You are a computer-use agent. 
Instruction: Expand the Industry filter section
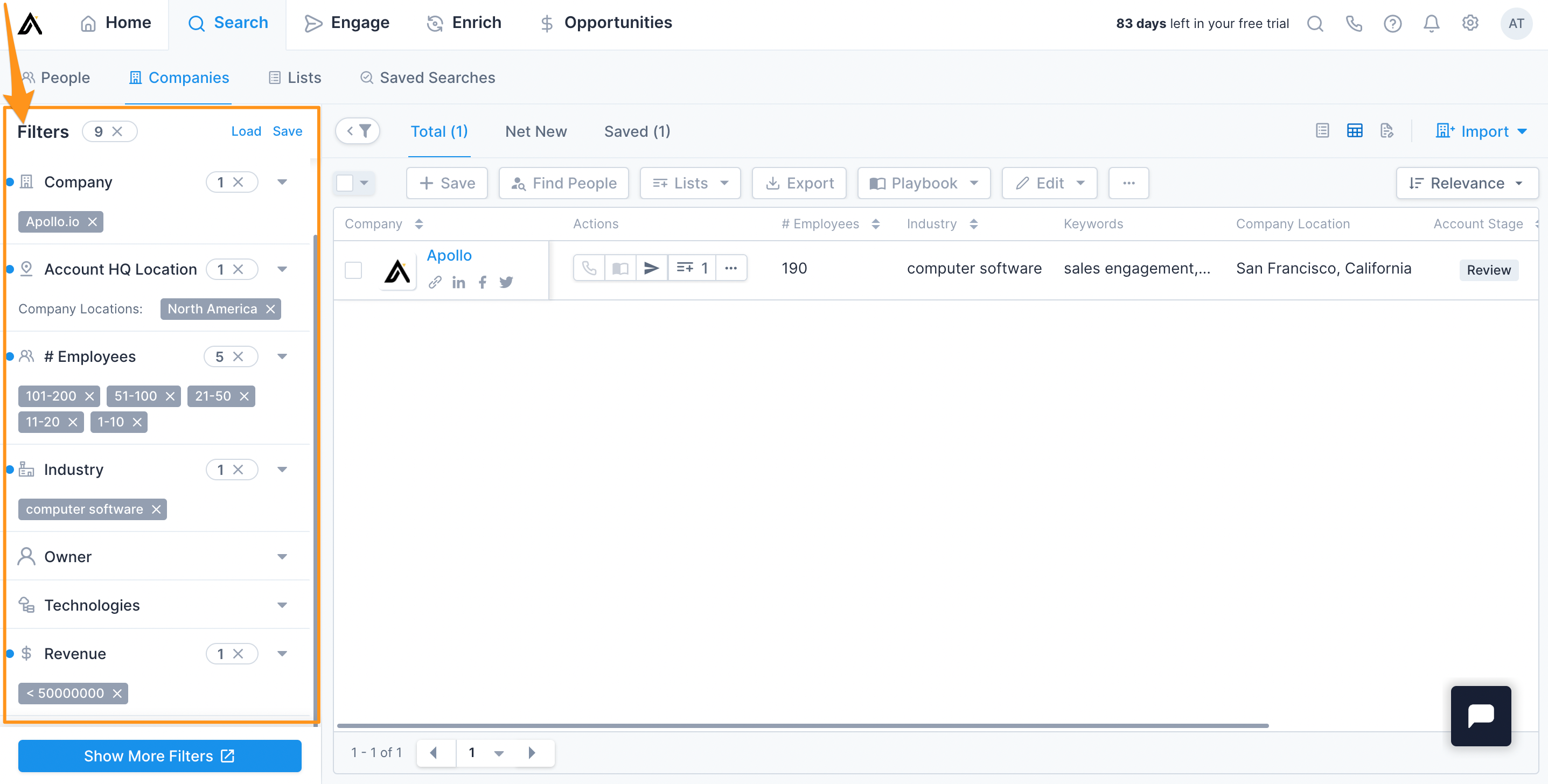[282, 470]
